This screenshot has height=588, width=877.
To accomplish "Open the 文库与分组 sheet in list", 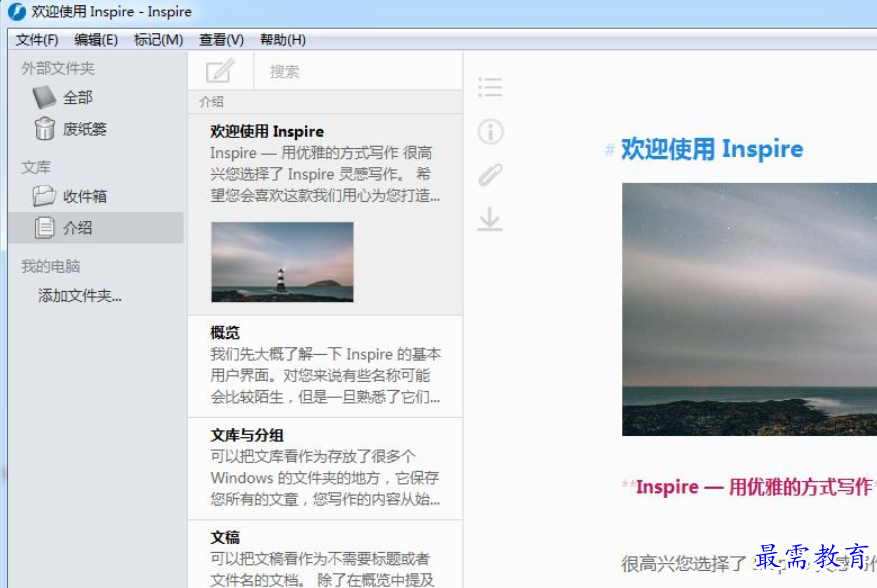I will click(326, 469).
